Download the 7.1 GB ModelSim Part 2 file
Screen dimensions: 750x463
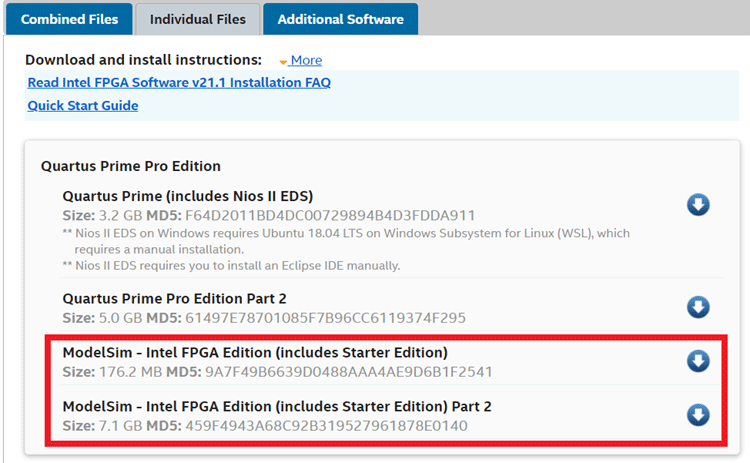(x=698, y=415)
